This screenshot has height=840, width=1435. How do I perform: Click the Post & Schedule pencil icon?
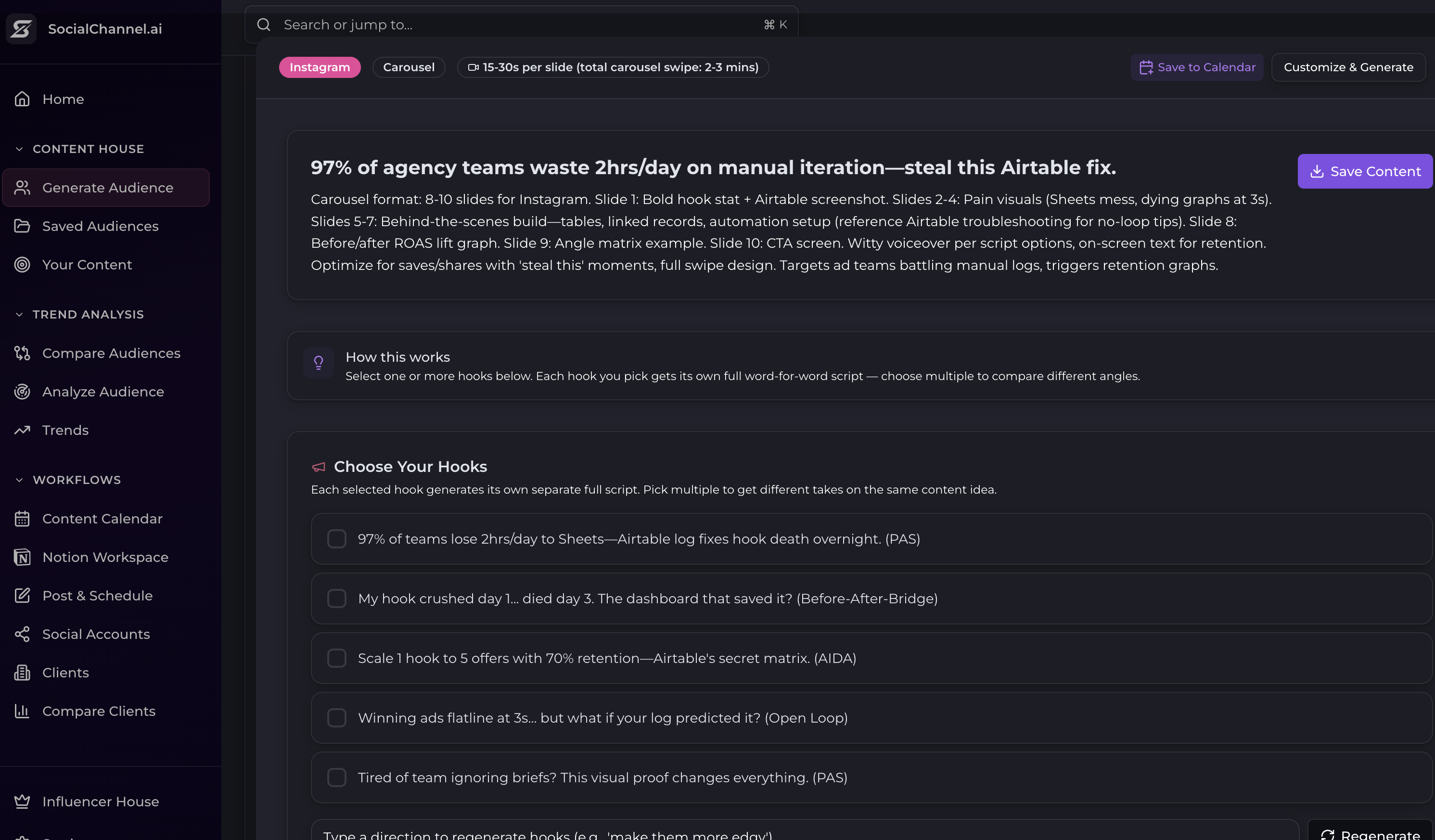click(x=22, y=596)
